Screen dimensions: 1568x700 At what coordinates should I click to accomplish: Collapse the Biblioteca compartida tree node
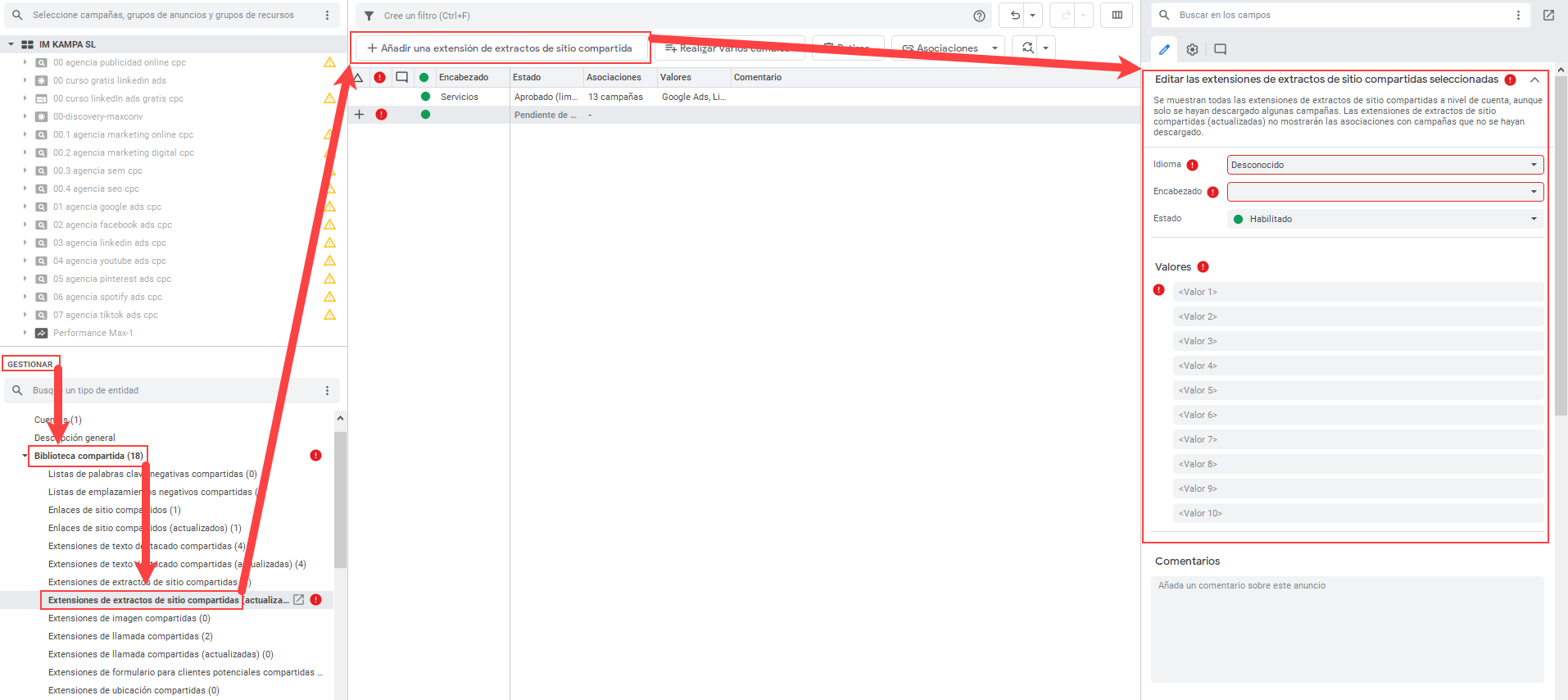[25, 456]
